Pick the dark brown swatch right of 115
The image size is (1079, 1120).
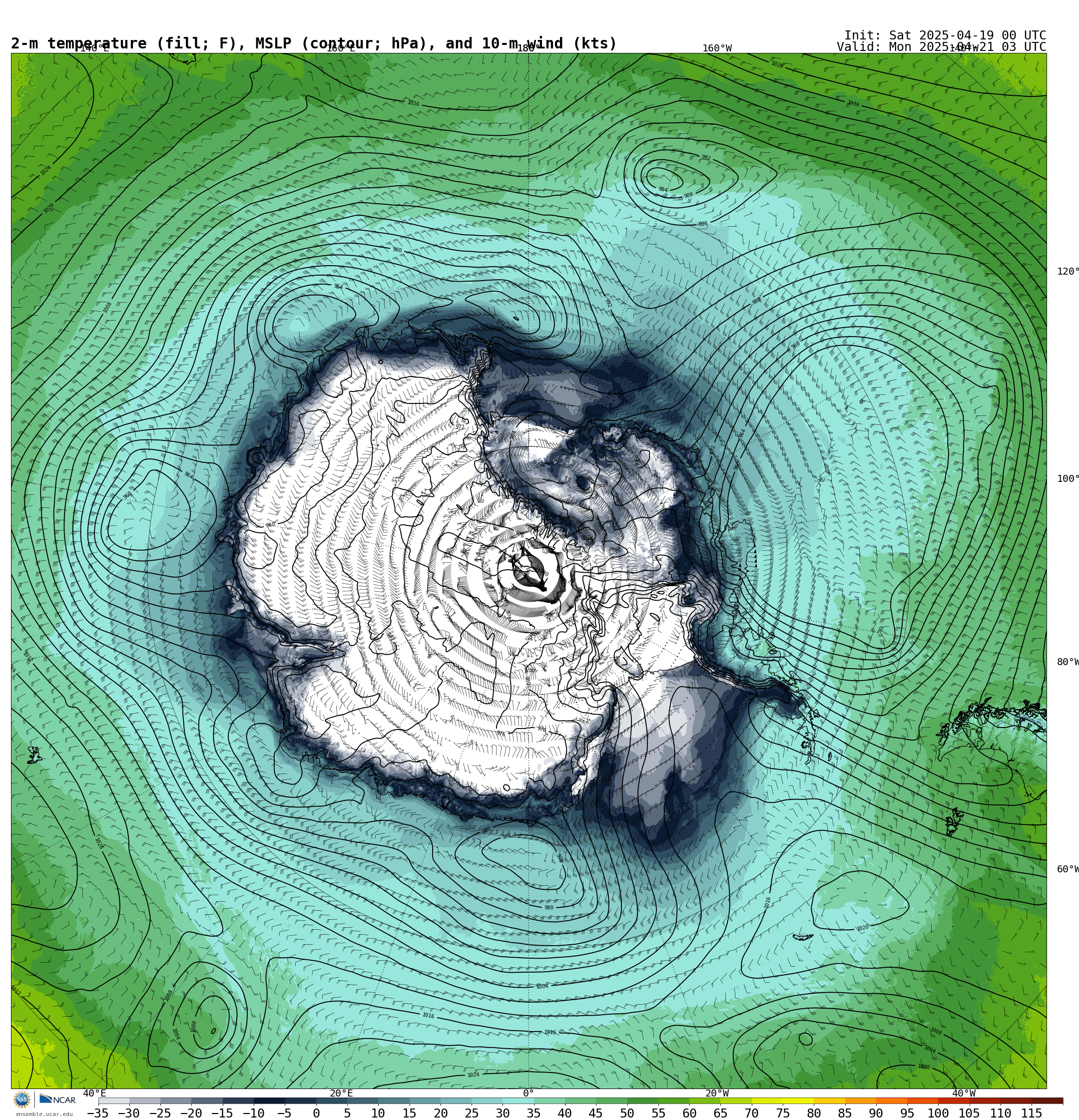[1048, 1101]
